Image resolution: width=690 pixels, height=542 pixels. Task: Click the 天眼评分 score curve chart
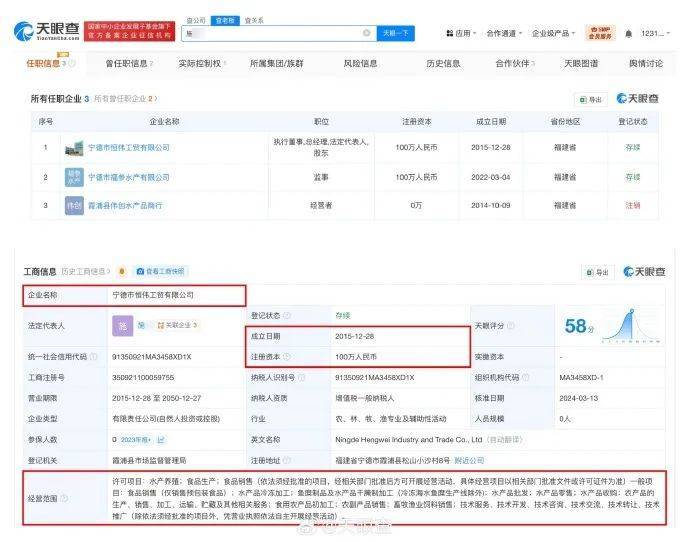631,326
